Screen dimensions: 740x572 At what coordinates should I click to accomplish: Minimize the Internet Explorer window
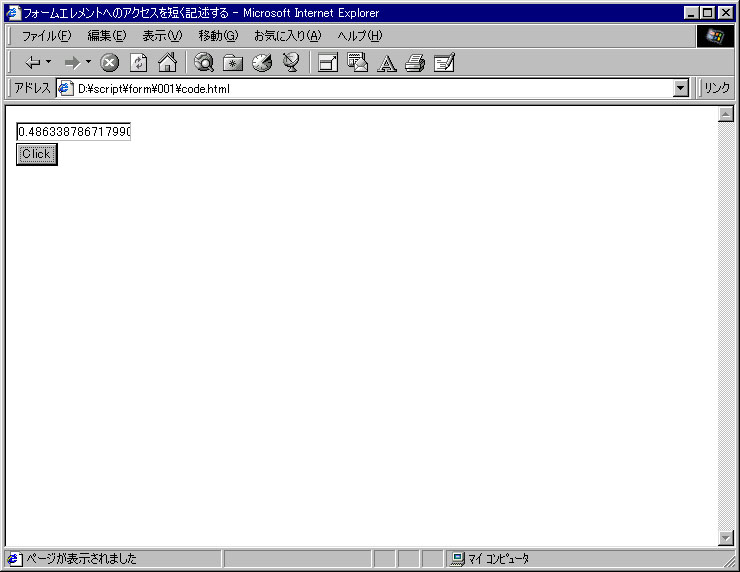point(691,13)
